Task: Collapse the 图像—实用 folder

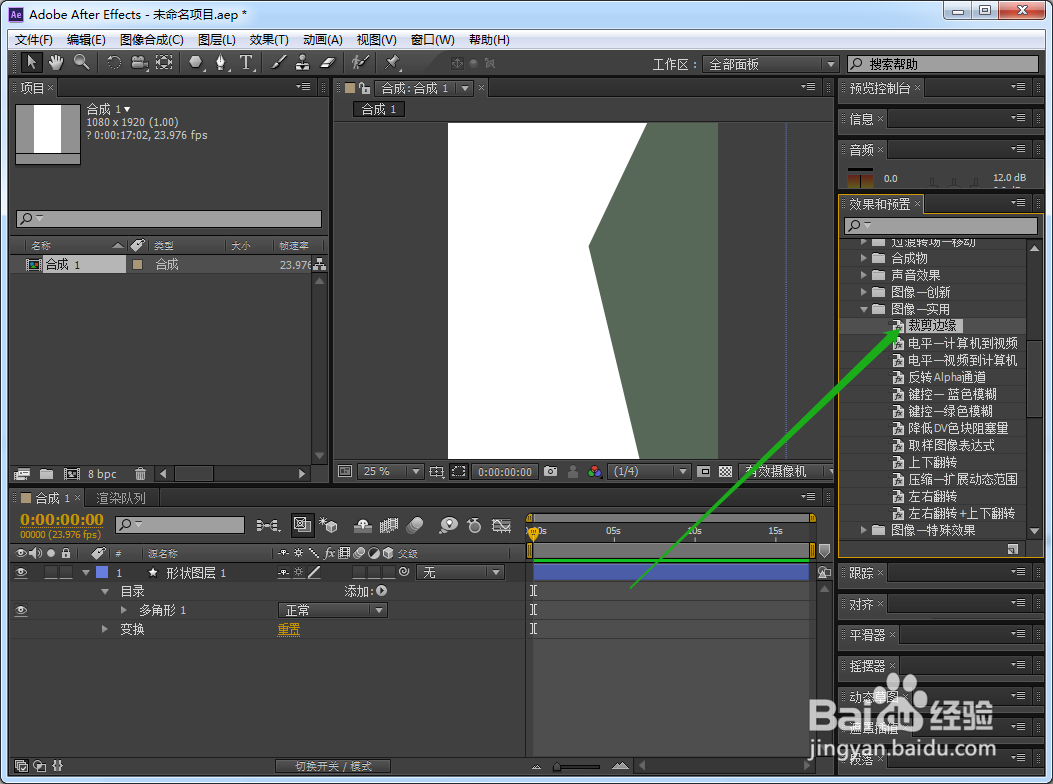Action: coord(864,309)
